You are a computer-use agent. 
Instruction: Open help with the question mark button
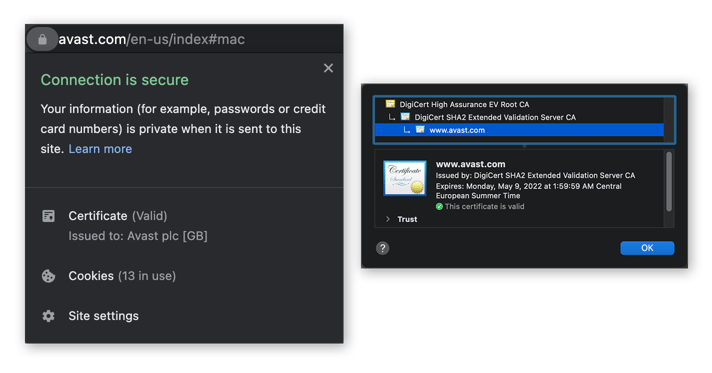point(382,248)
